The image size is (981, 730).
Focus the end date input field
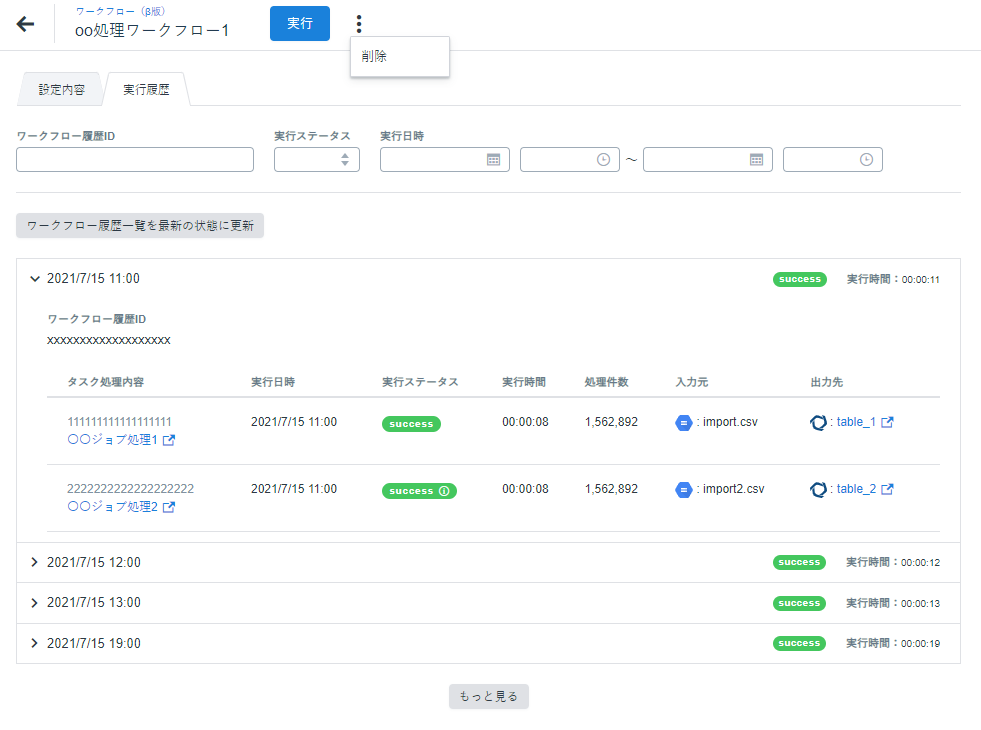[708, 160]
